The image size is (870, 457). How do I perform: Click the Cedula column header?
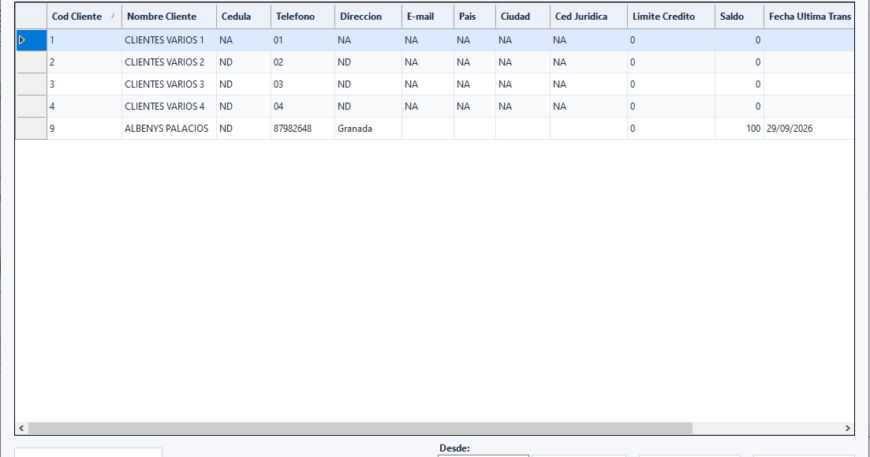244,17
